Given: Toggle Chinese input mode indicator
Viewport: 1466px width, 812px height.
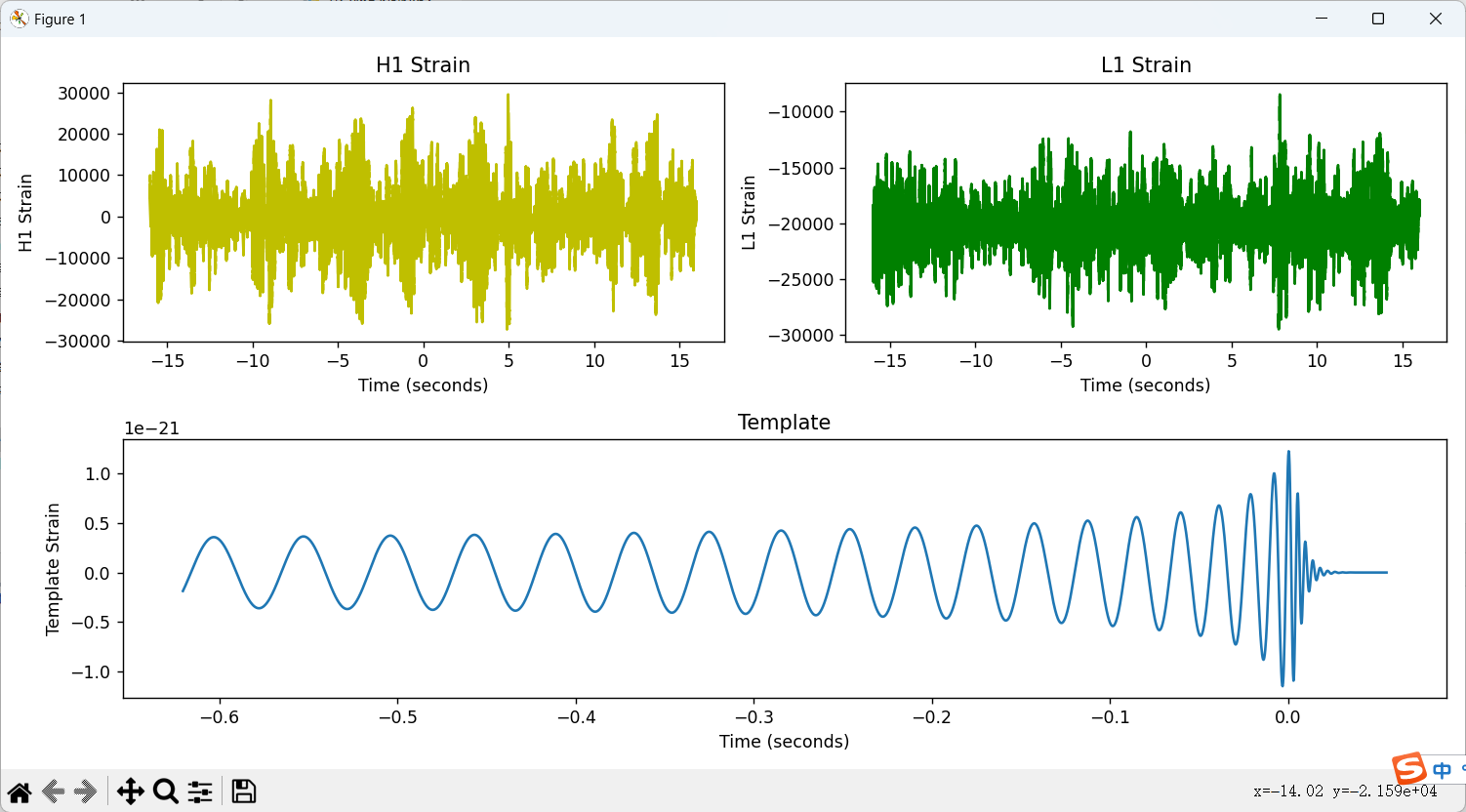Looking at the screenshot, I should 1442,770.
